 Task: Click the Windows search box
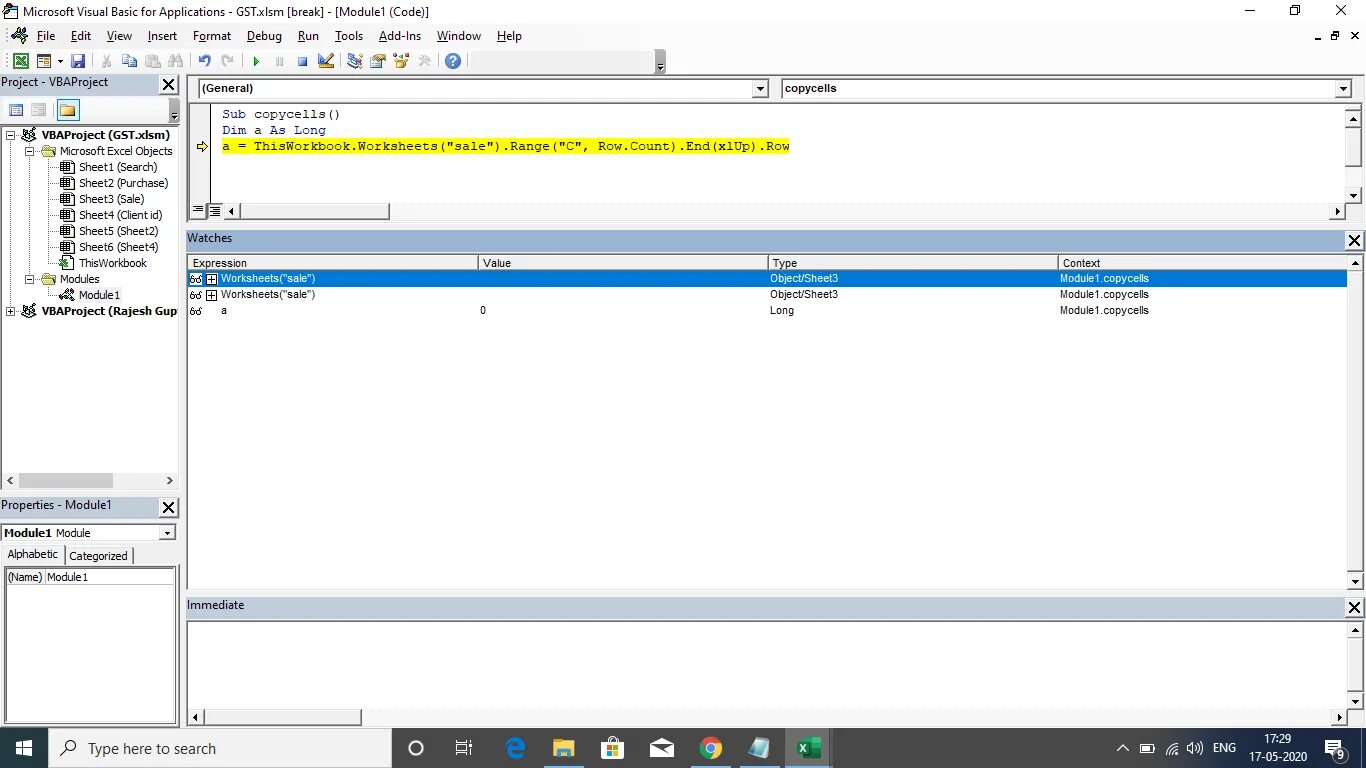tap(219, 748)
